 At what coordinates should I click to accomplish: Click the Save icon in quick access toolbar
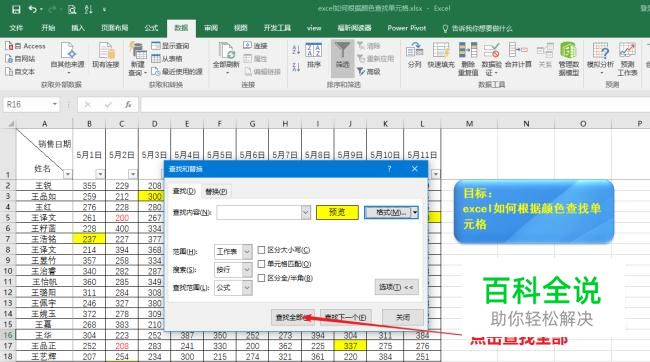[15, 9]
